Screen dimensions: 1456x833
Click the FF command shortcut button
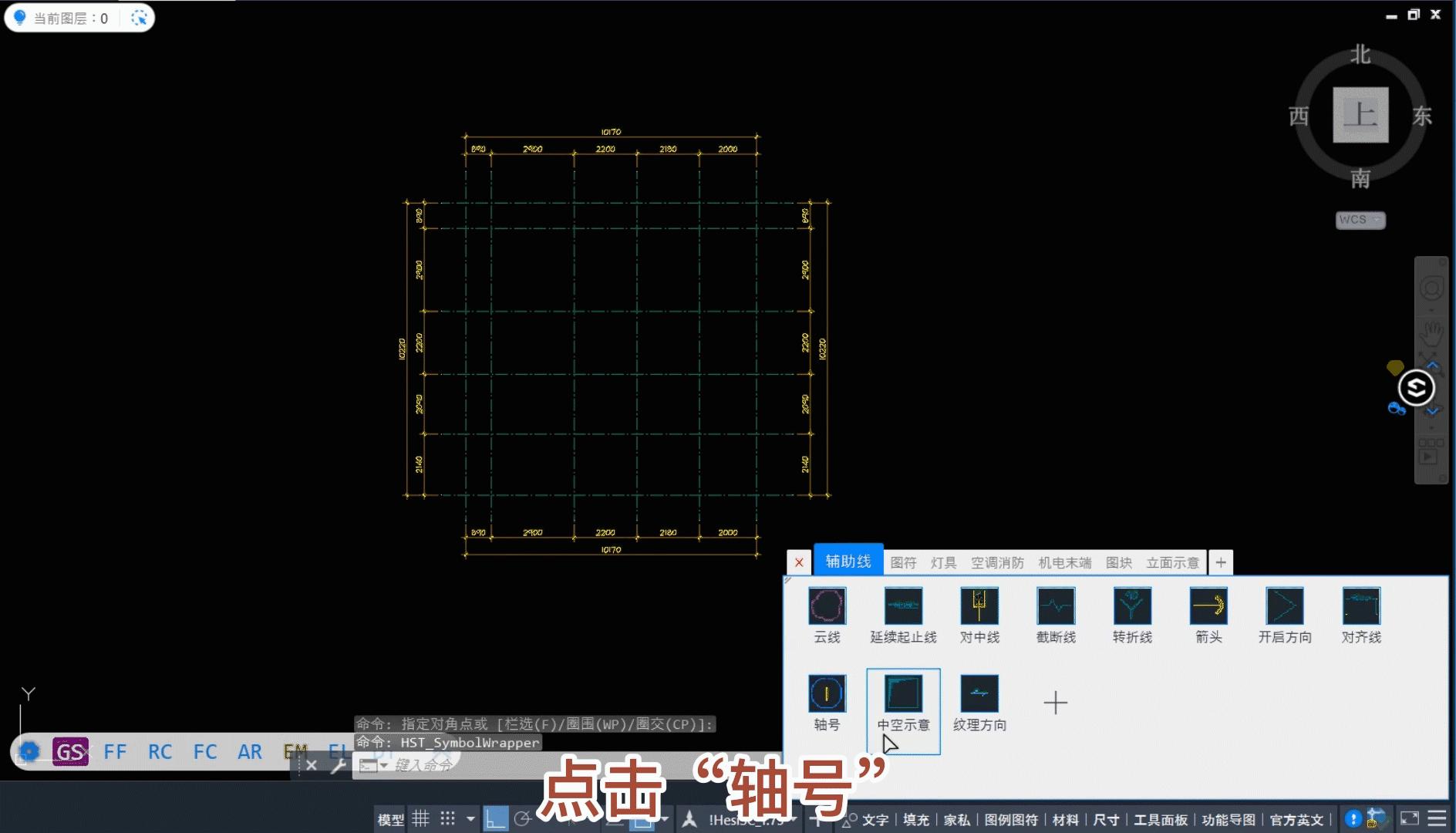tap(115, 751)
